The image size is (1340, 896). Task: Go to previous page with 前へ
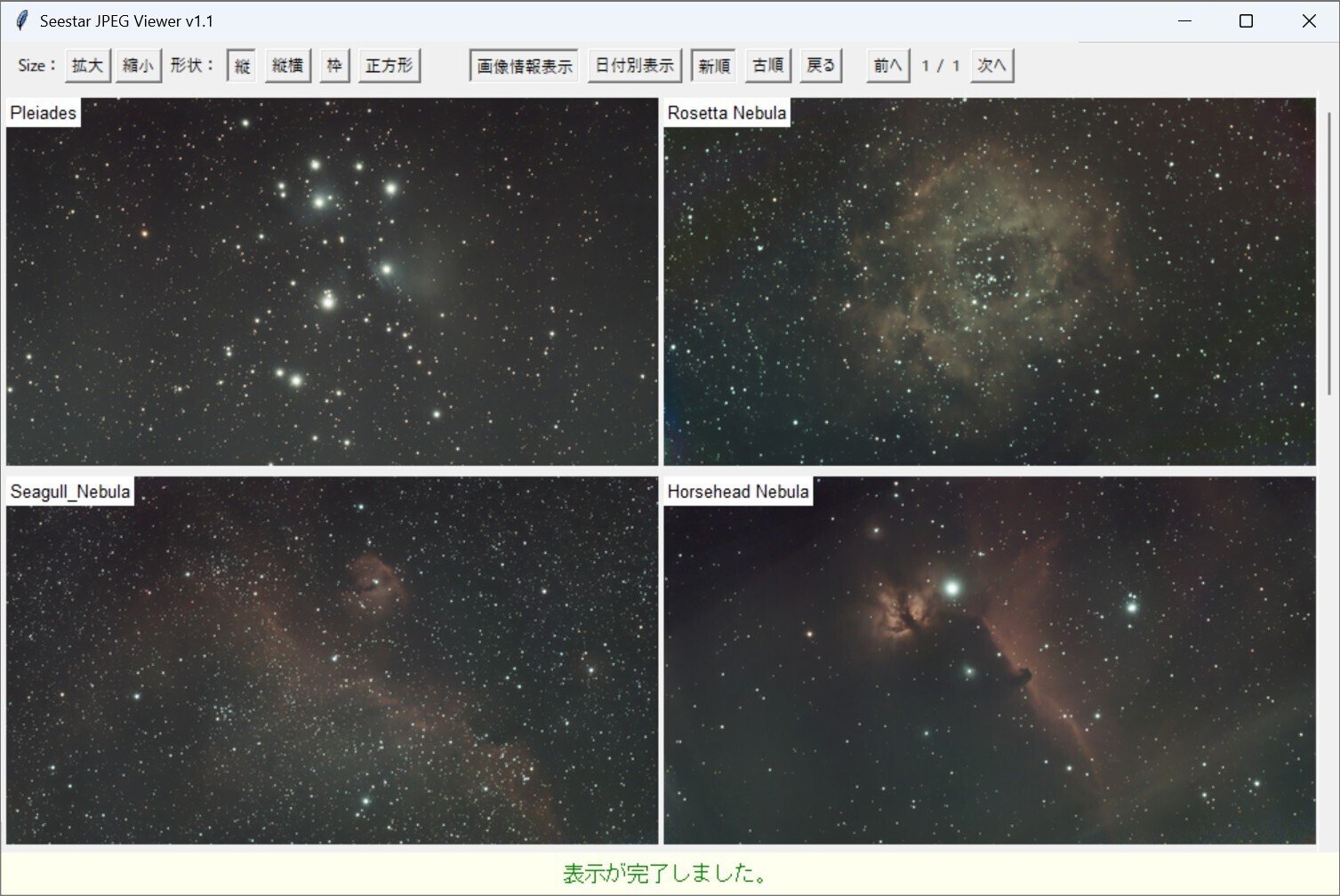click(886, 64)
